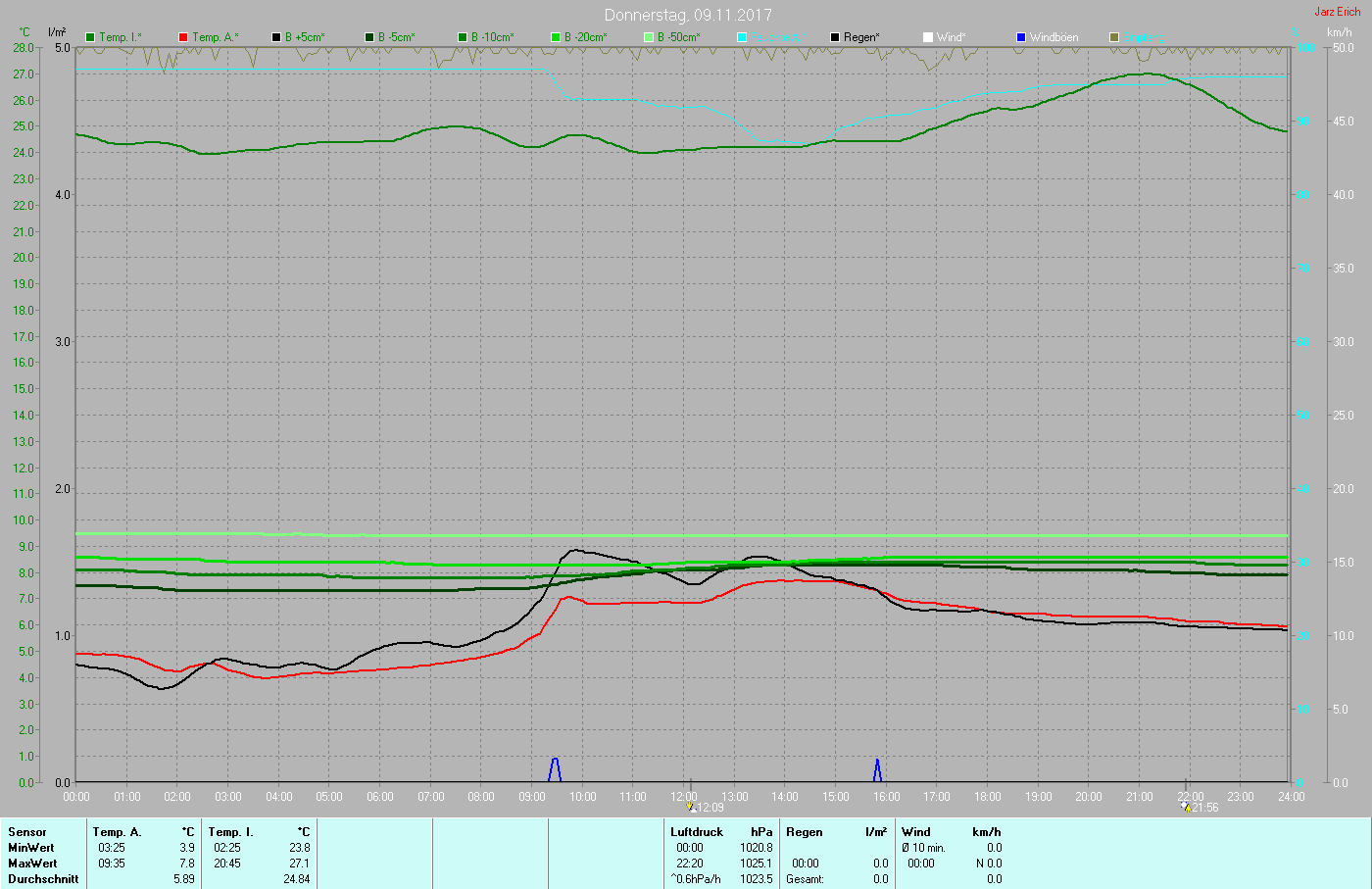1372x889 pixels.
Task: Click the red Jarz Erich label
Action: [x=1338, y=12]
